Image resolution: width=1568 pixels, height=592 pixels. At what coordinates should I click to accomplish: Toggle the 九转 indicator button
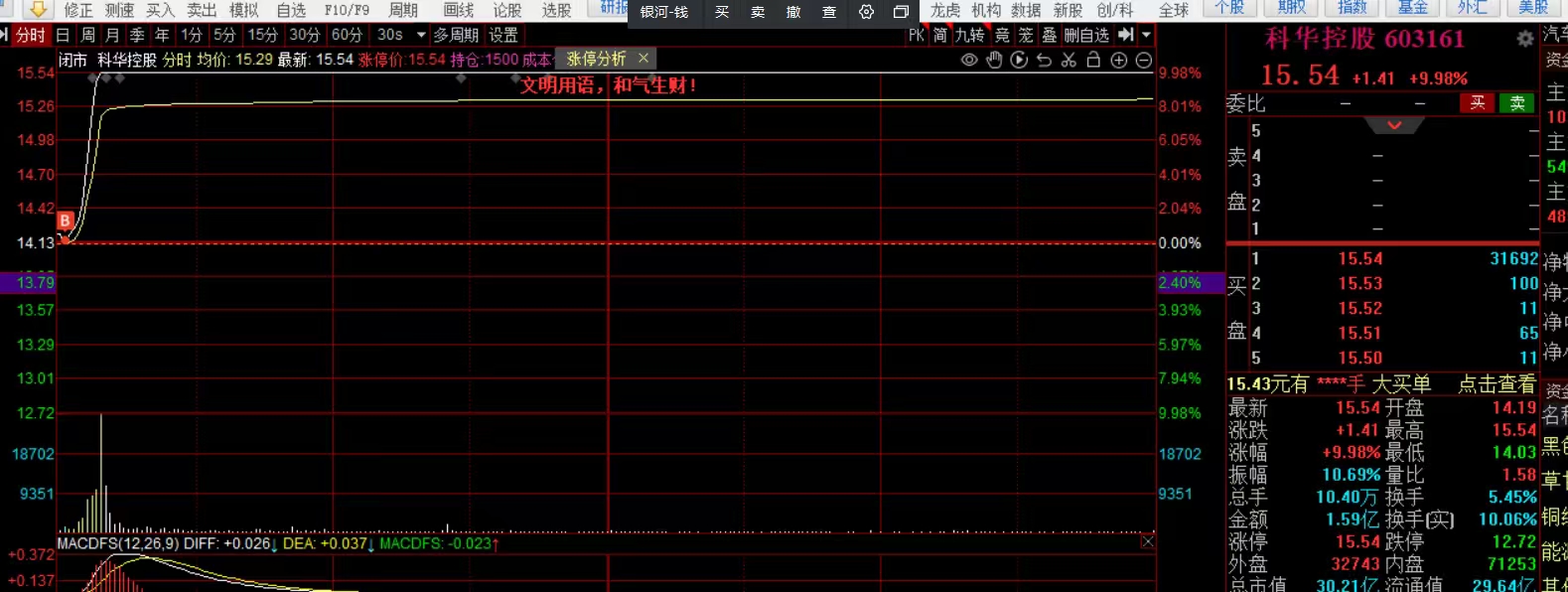(969, 35)
